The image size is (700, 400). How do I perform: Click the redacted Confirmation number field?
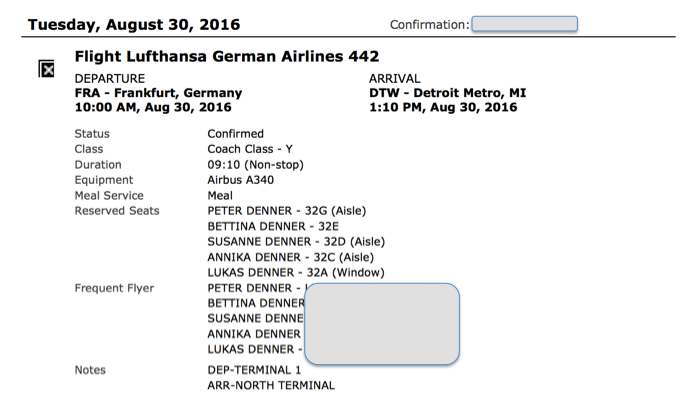tap(525, 24)
